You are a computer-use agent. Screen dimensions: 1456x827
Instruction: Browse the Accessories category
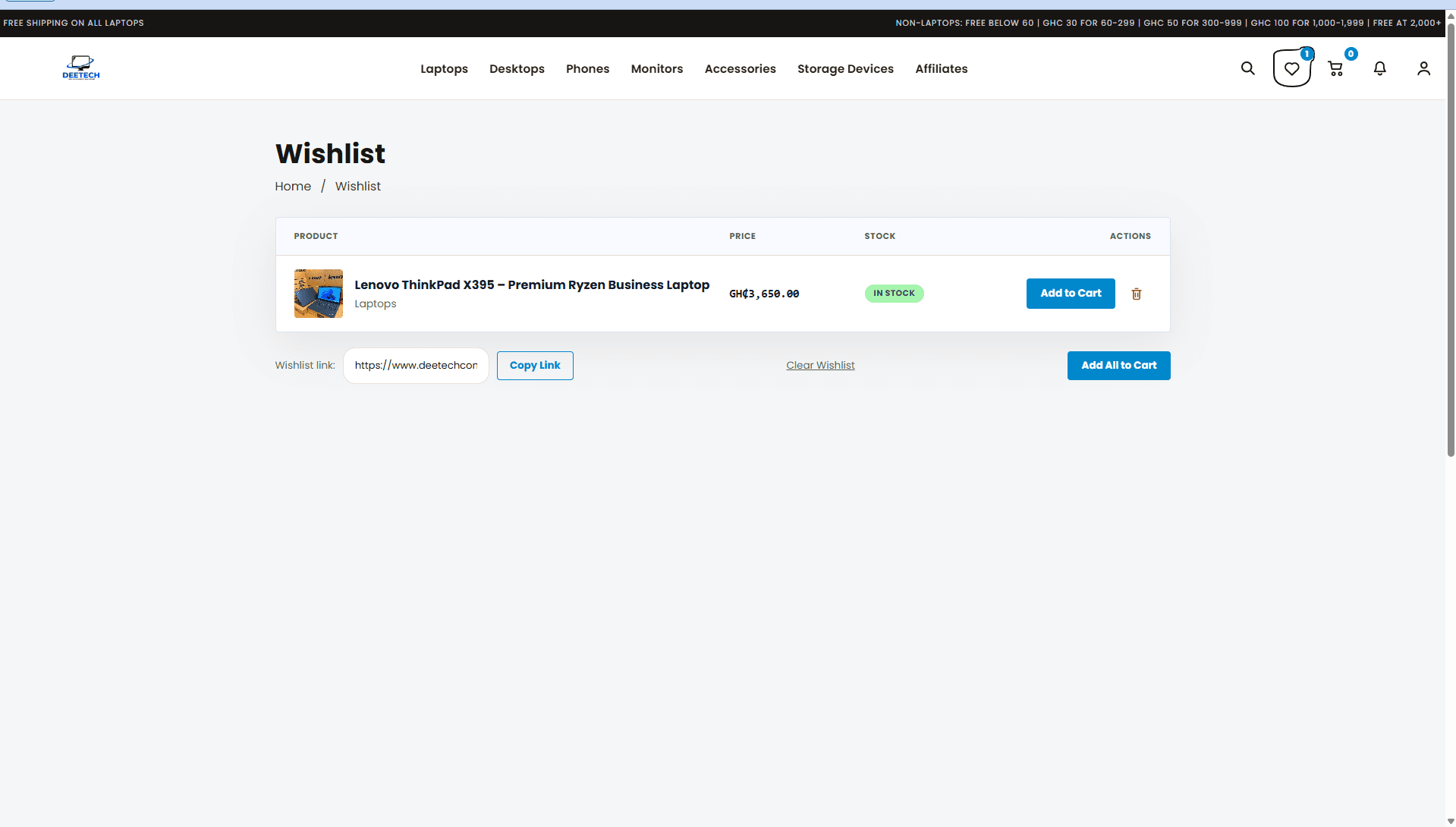pyautogui.click(x=741, y=68)
